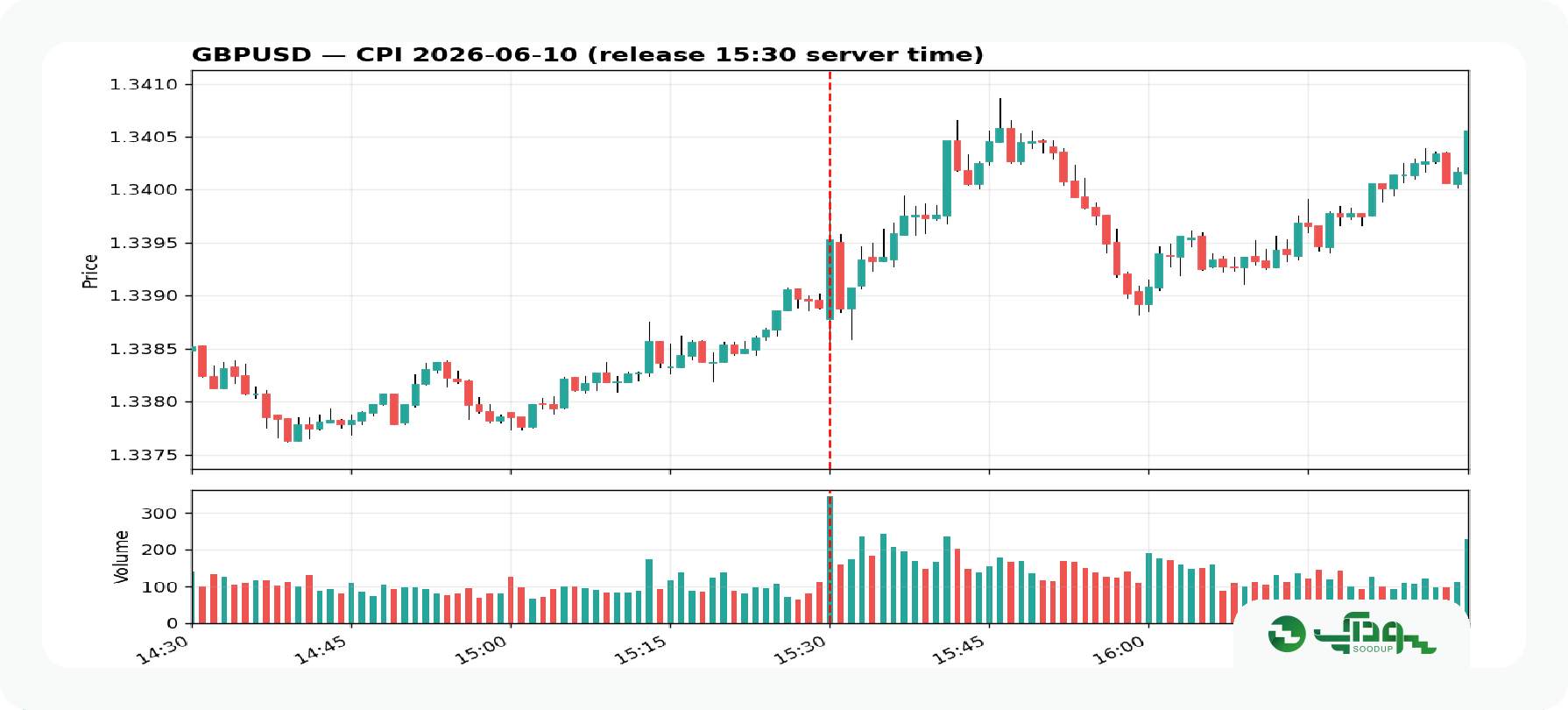Image resolution: width=1568 pixels, height=710 pixels.
Task: Click the 100 volume axis label
Action: pos(160,586)
